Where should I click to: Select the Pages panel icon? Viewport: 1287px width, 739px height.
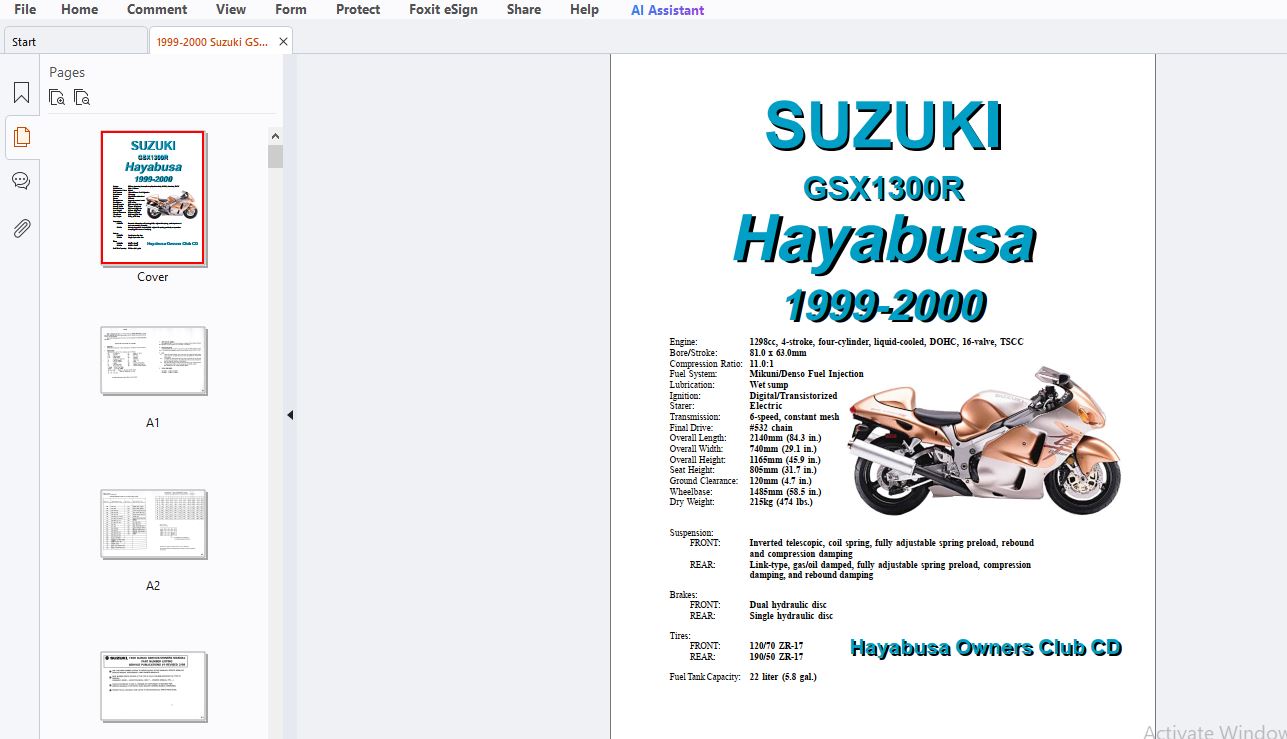click(x=21, y=137)
